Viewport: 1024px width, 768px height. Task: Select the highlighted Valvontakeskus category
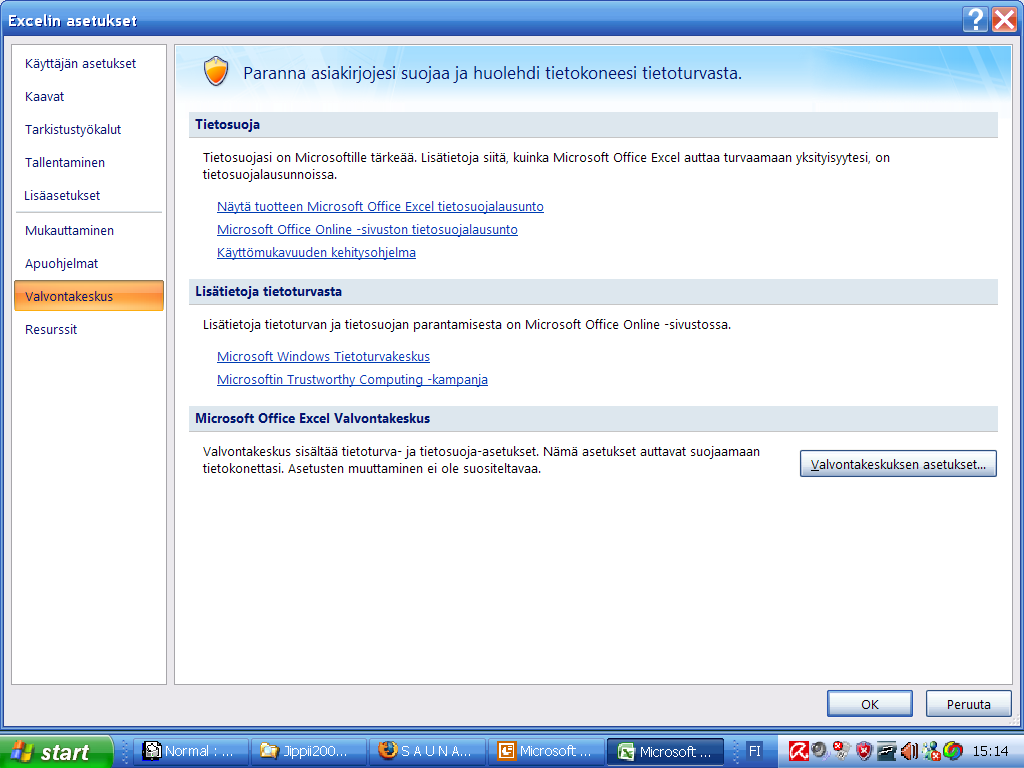coord(89,296)
